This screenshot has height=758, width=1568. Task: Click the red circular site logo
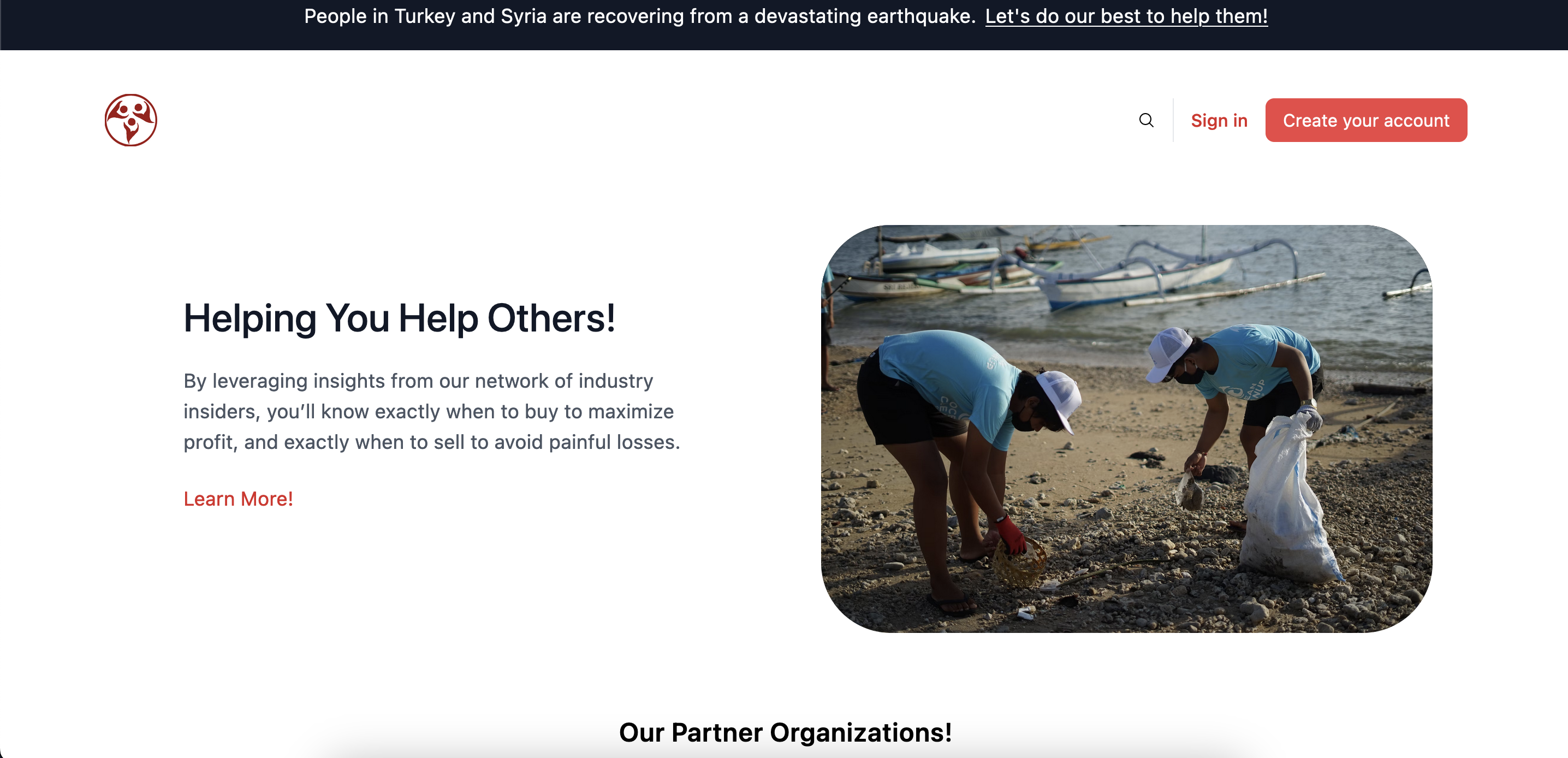click(x=131, y=120)
